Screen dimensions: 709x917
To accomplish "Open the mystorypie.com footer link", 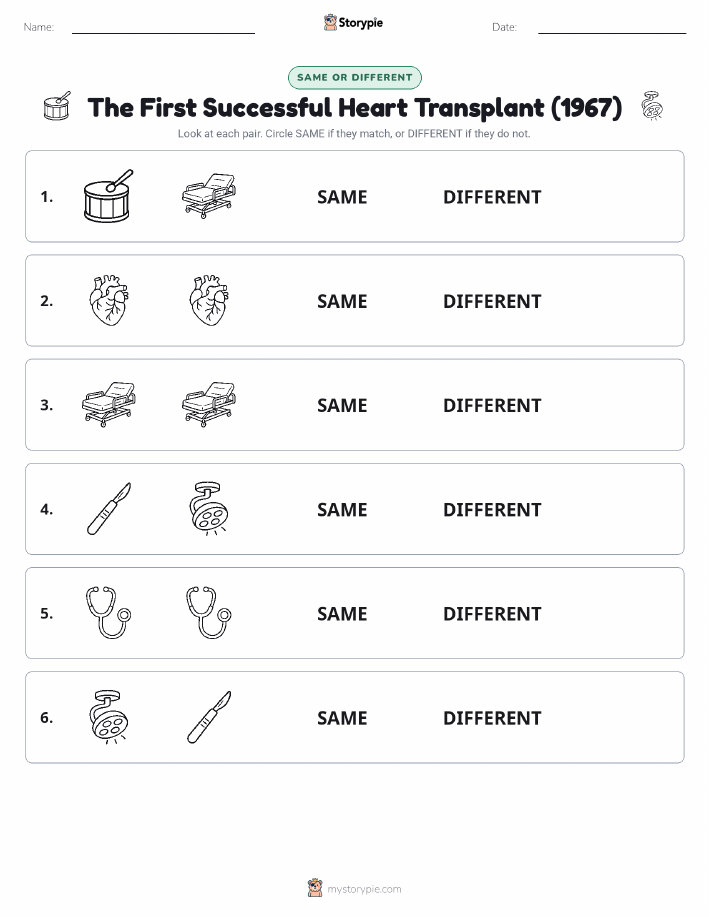I will (364, 889).
